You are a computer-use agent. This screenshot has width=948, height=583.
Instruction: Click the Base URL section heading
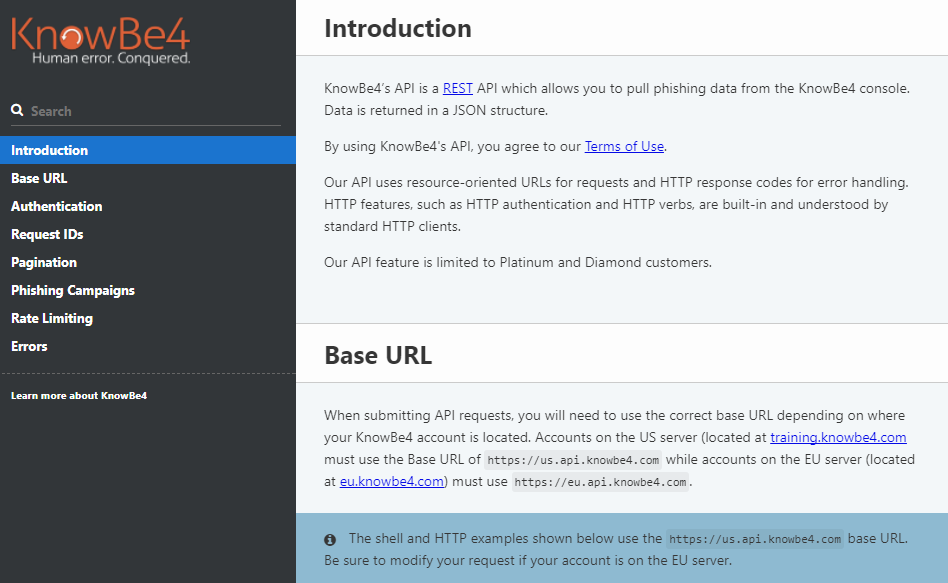pyautogui.click(x=378, y=356)
